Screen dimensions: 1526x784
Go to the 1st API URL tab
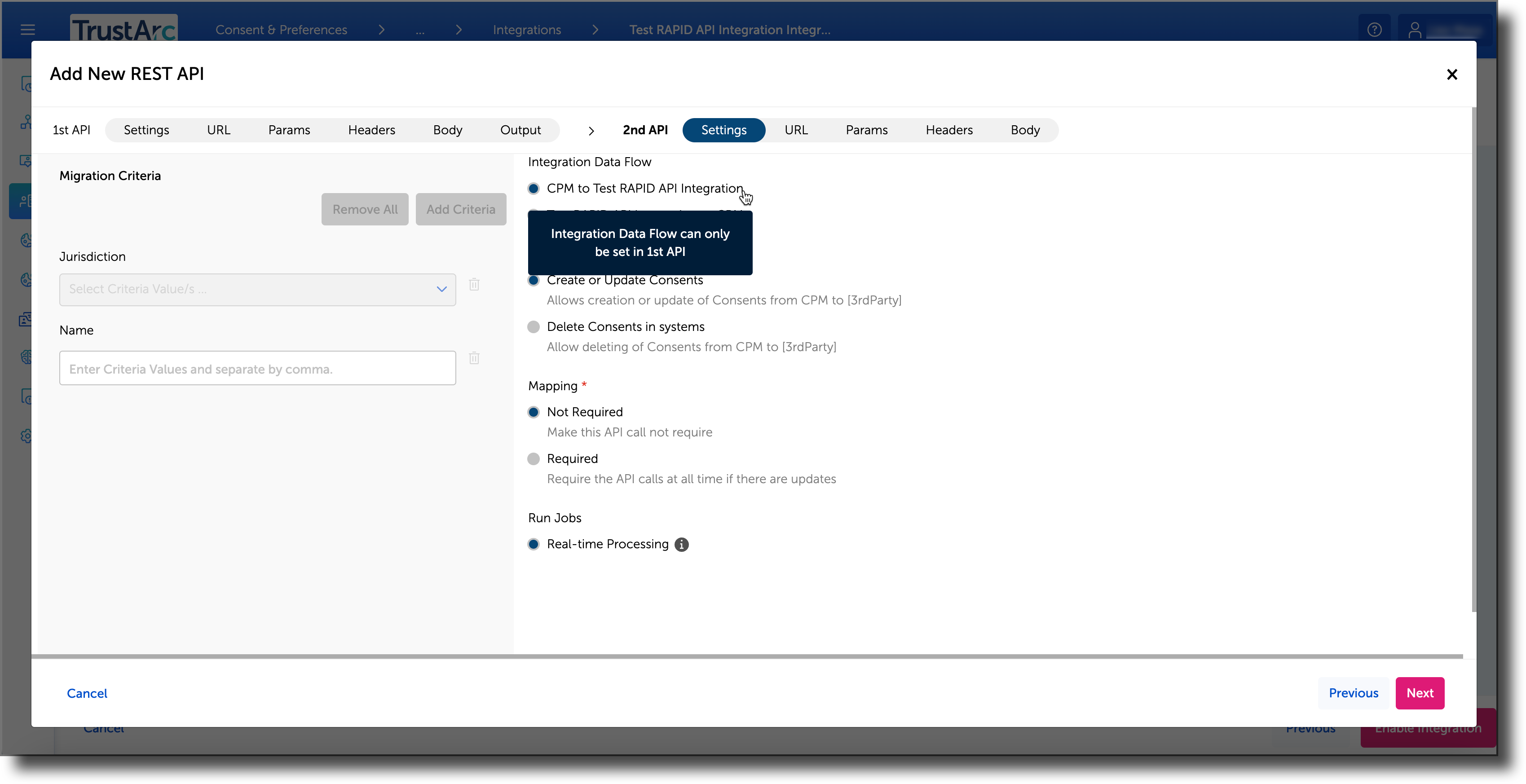click(218, 130)
